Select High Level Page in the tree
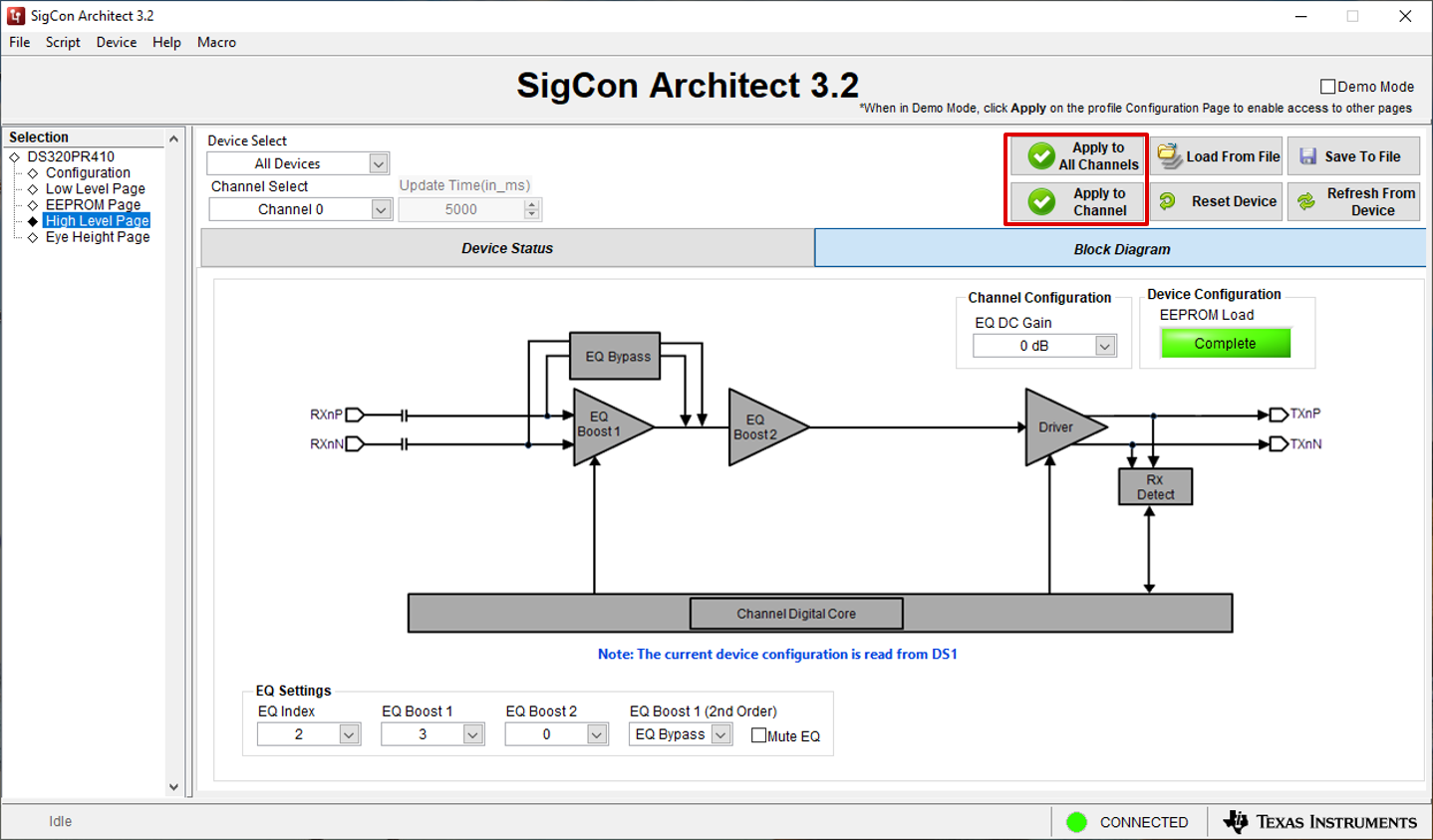1433x840 pixels. coord(97,221)
